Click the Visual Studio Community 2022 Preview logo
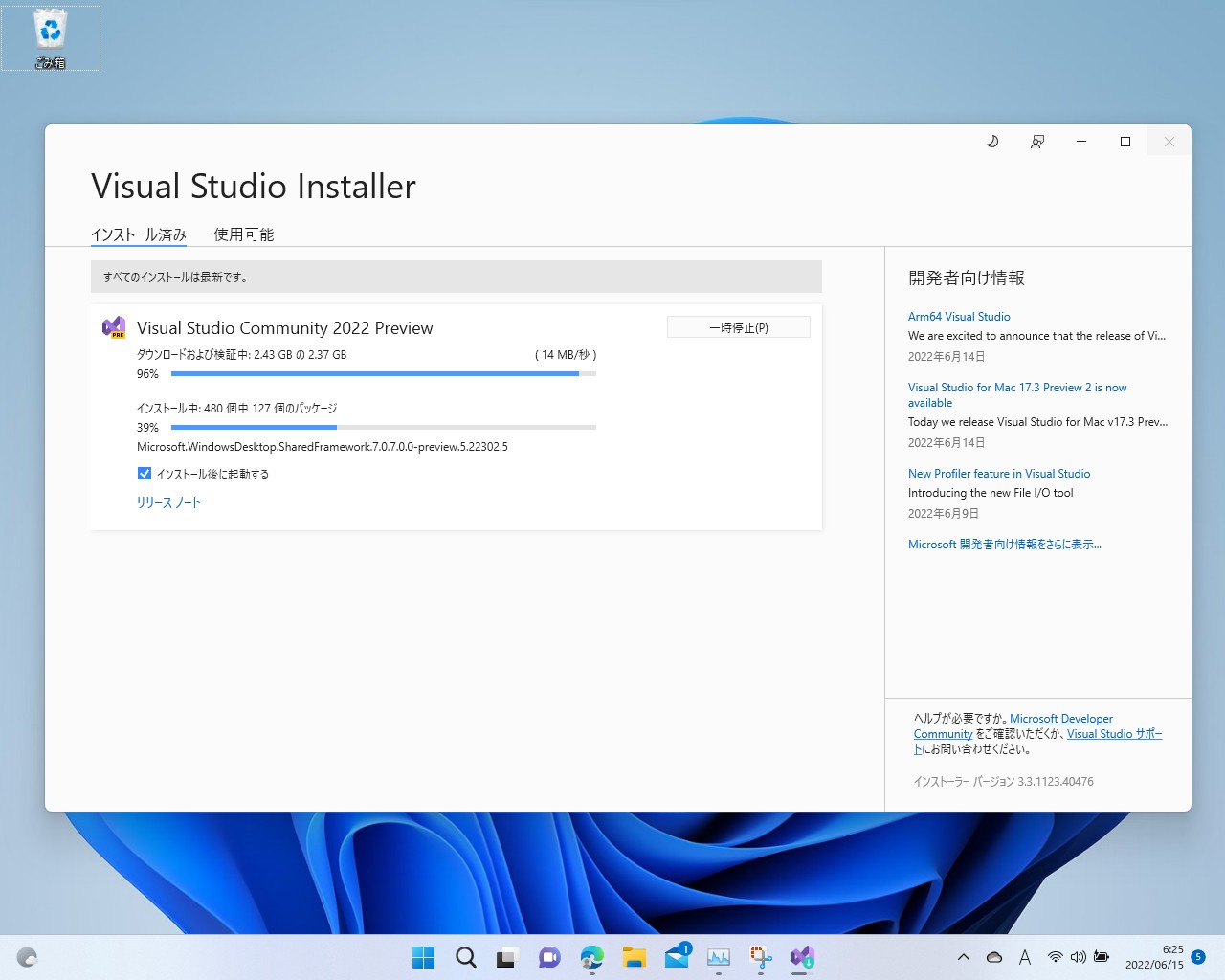The width and height of the screenshot is (1225, 980). (x=114, y=327)
